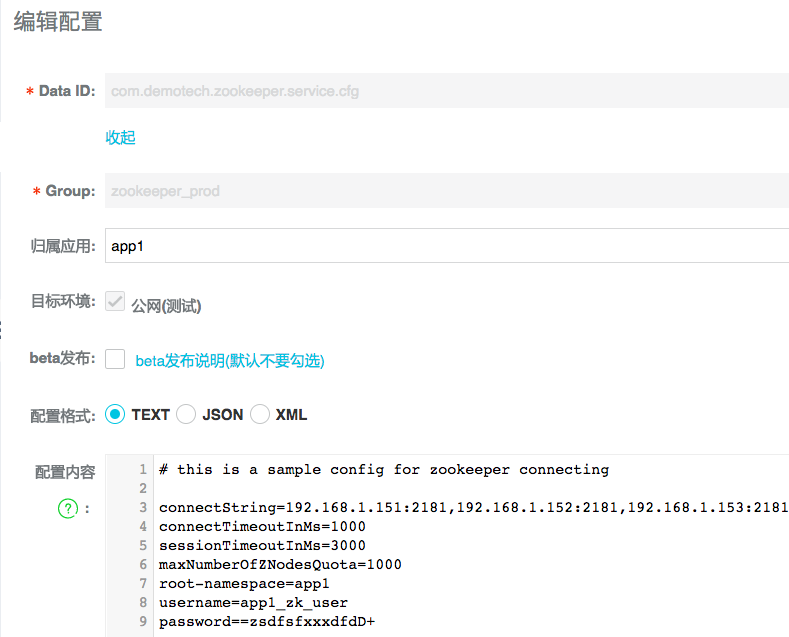Image resolution: width=789 pixels, height=637 pixels.
Task: Click the maxNumberOfZNodesQuota=1000 line
Action: [280, 565]
